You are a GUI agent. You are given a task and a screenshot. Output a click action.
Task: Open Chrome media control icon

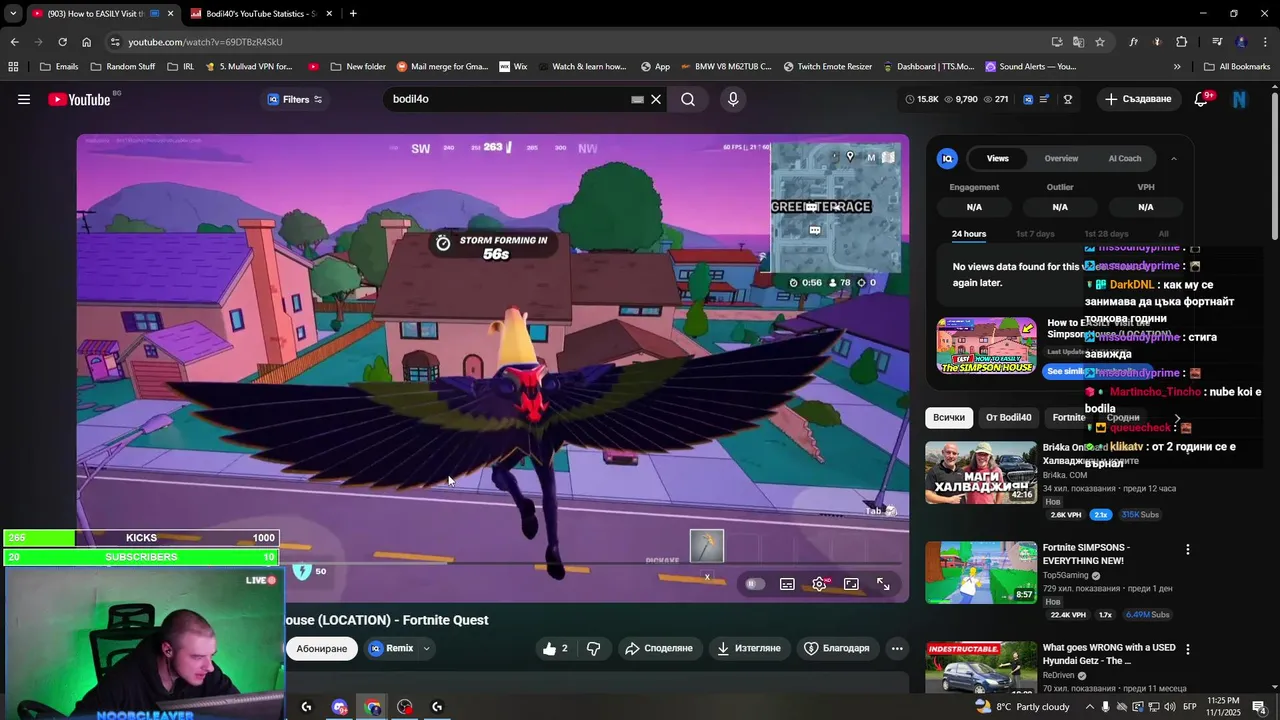(1217, 42)
